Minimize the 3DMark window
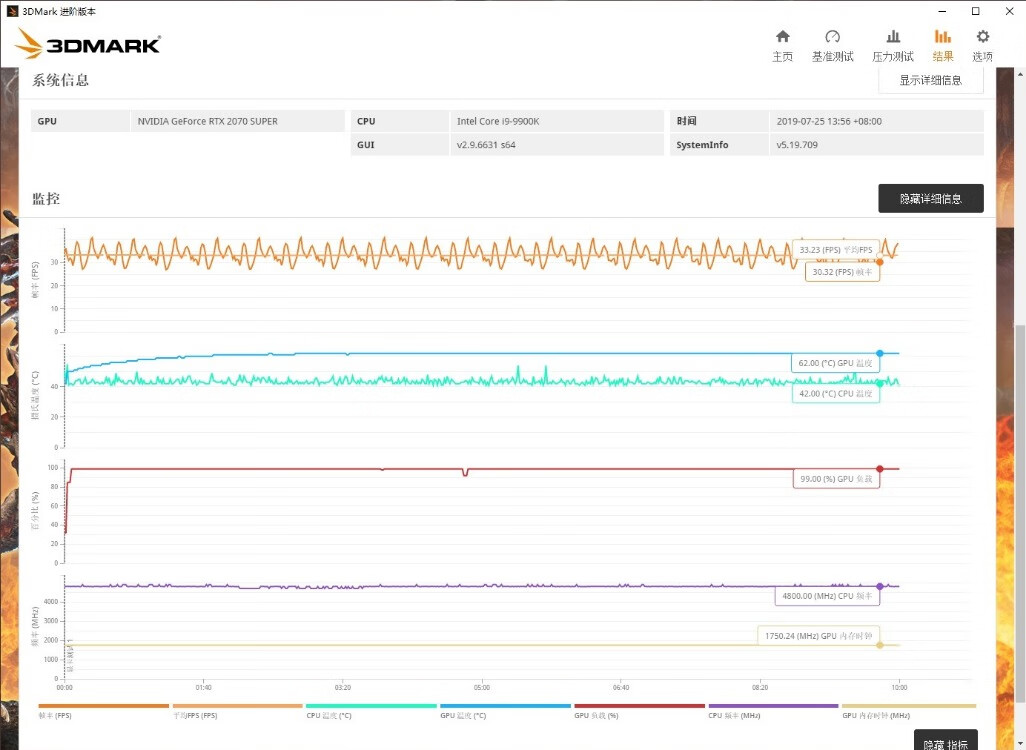The image size is (1026, 750). (x=942, y=11)
